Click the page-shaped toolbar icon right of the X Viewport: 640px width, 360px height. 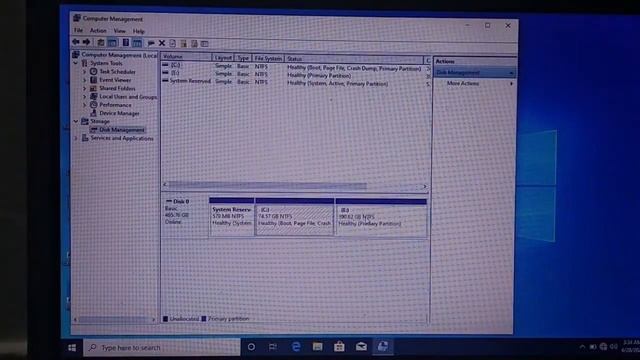pos(173,43)
